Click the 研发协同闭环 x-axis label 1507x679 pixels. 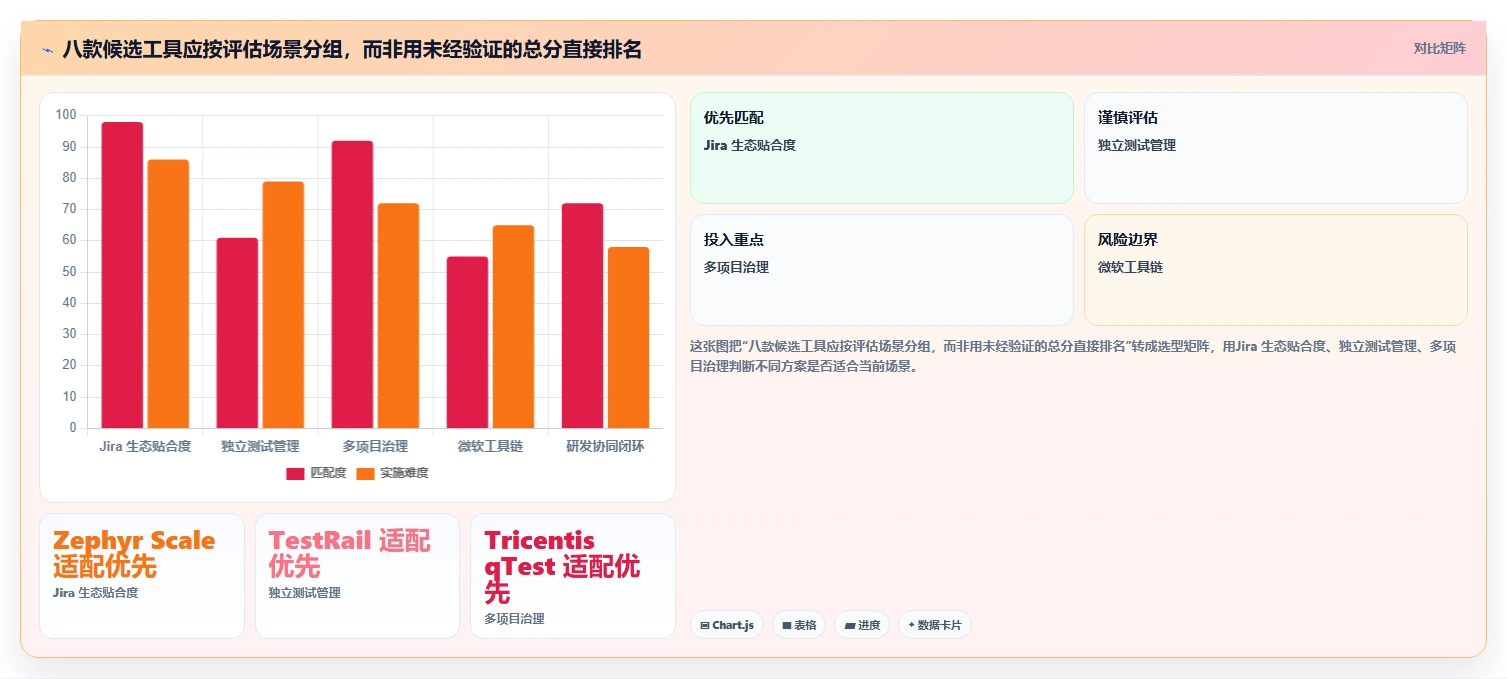click(605, 446)
